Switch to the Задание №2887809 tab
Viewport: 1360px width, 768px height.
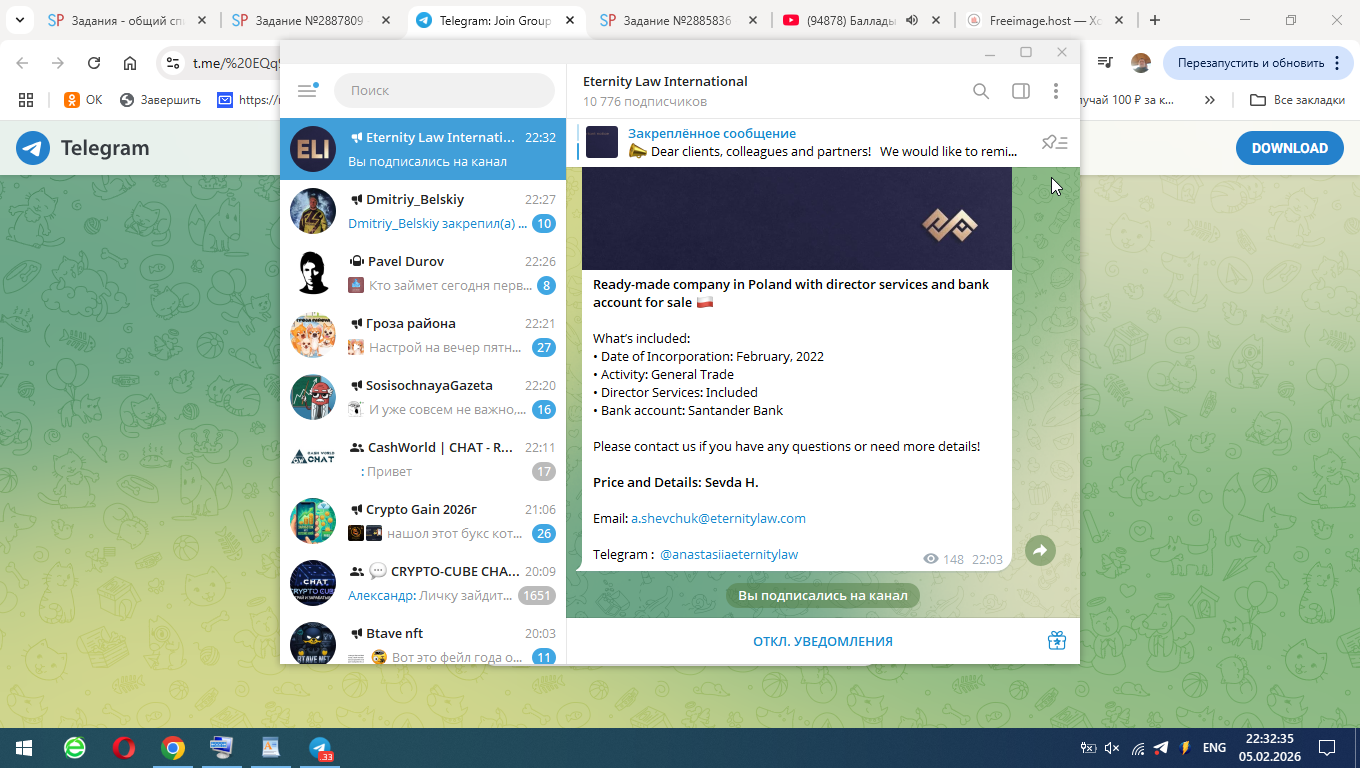point(313,20)
